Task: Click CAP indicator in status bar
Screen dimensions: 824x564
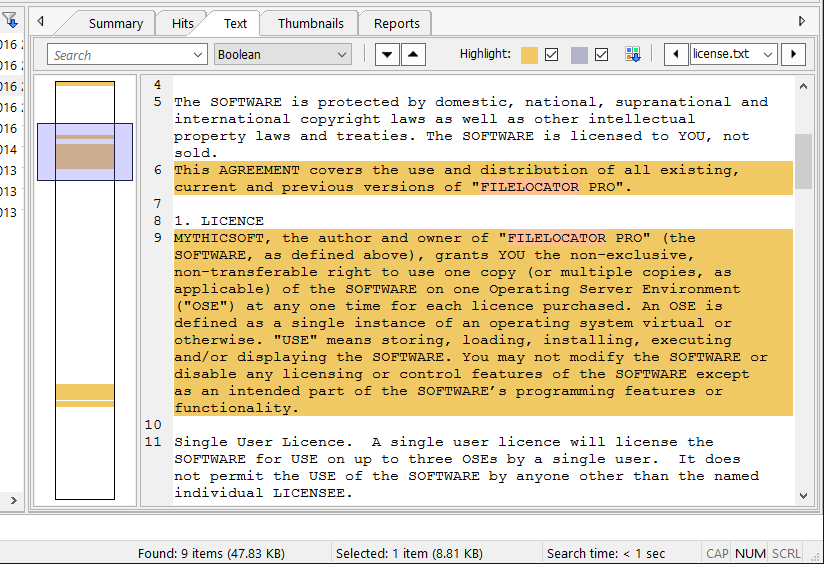Action: click(x=717, y=553)
